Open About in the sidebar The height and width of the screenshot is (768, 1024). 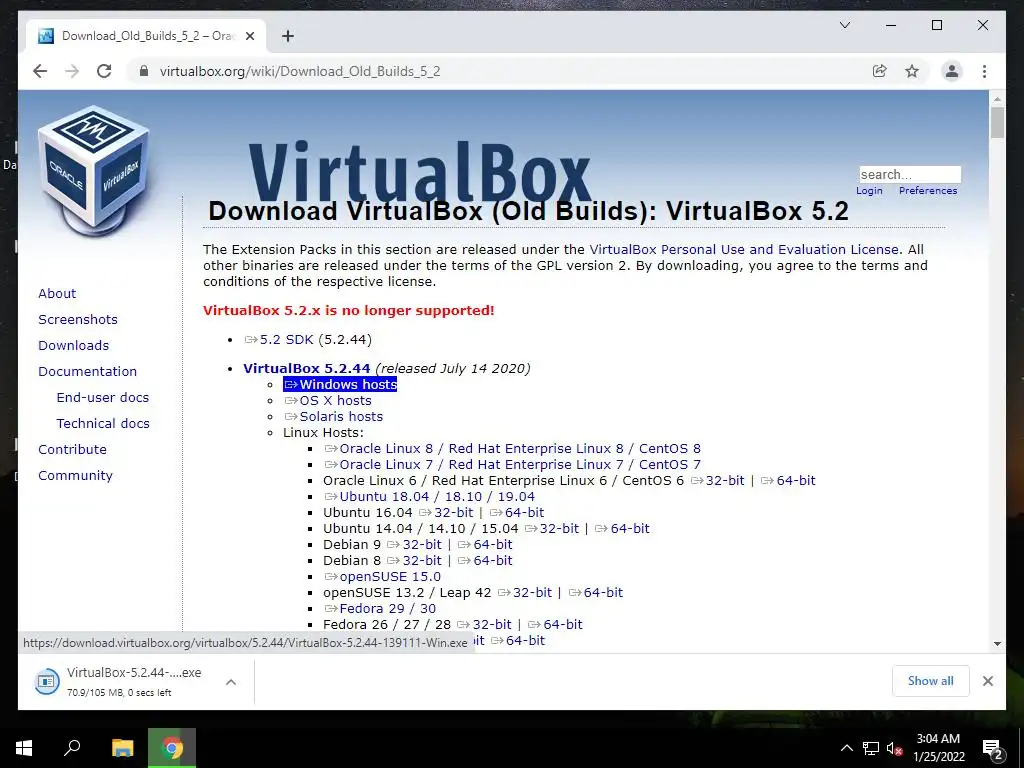pyautogui.click(x=57, y=293)
